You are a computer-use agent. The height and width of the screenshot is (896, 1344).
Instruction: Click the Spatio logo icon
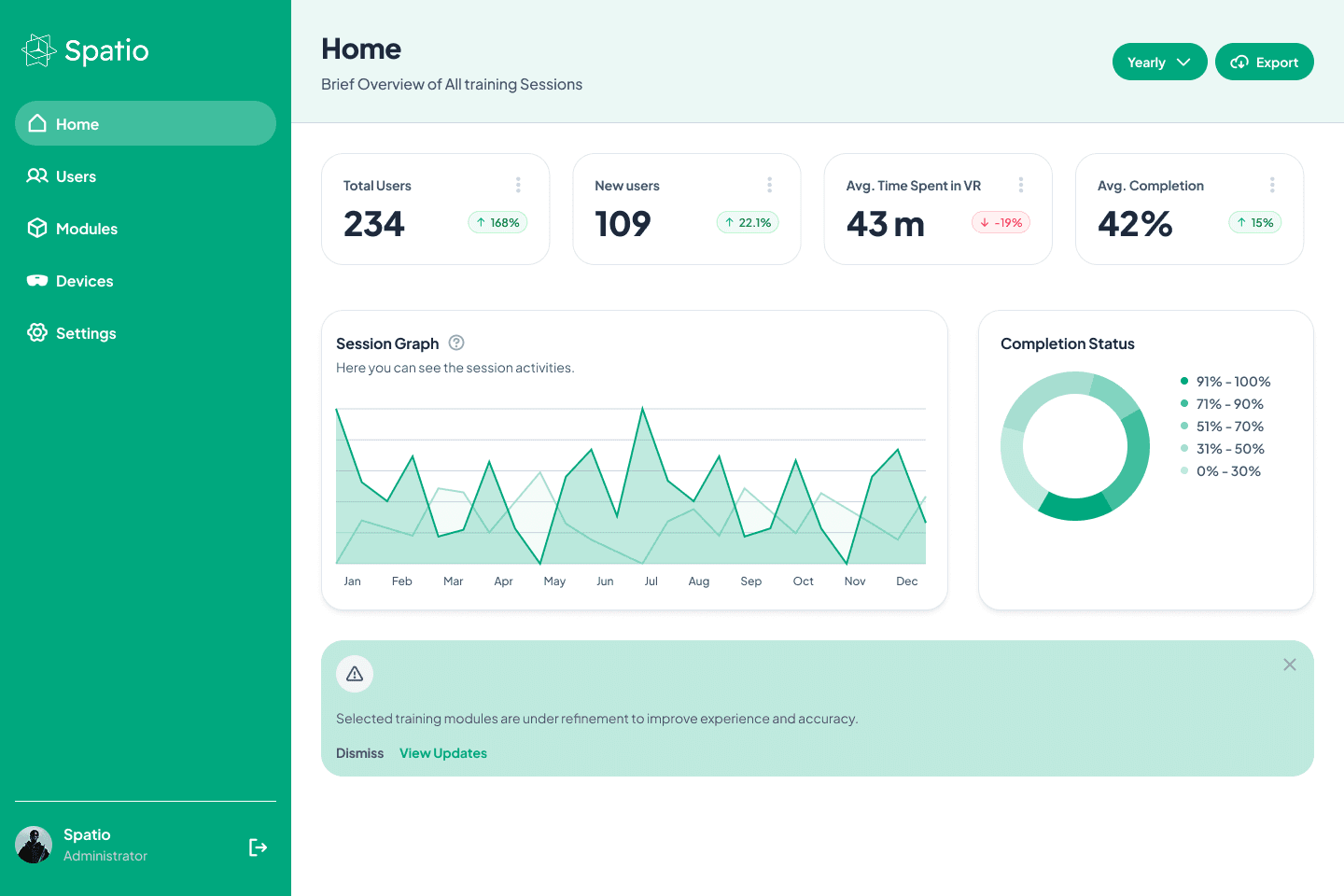(x=37, y=49)
